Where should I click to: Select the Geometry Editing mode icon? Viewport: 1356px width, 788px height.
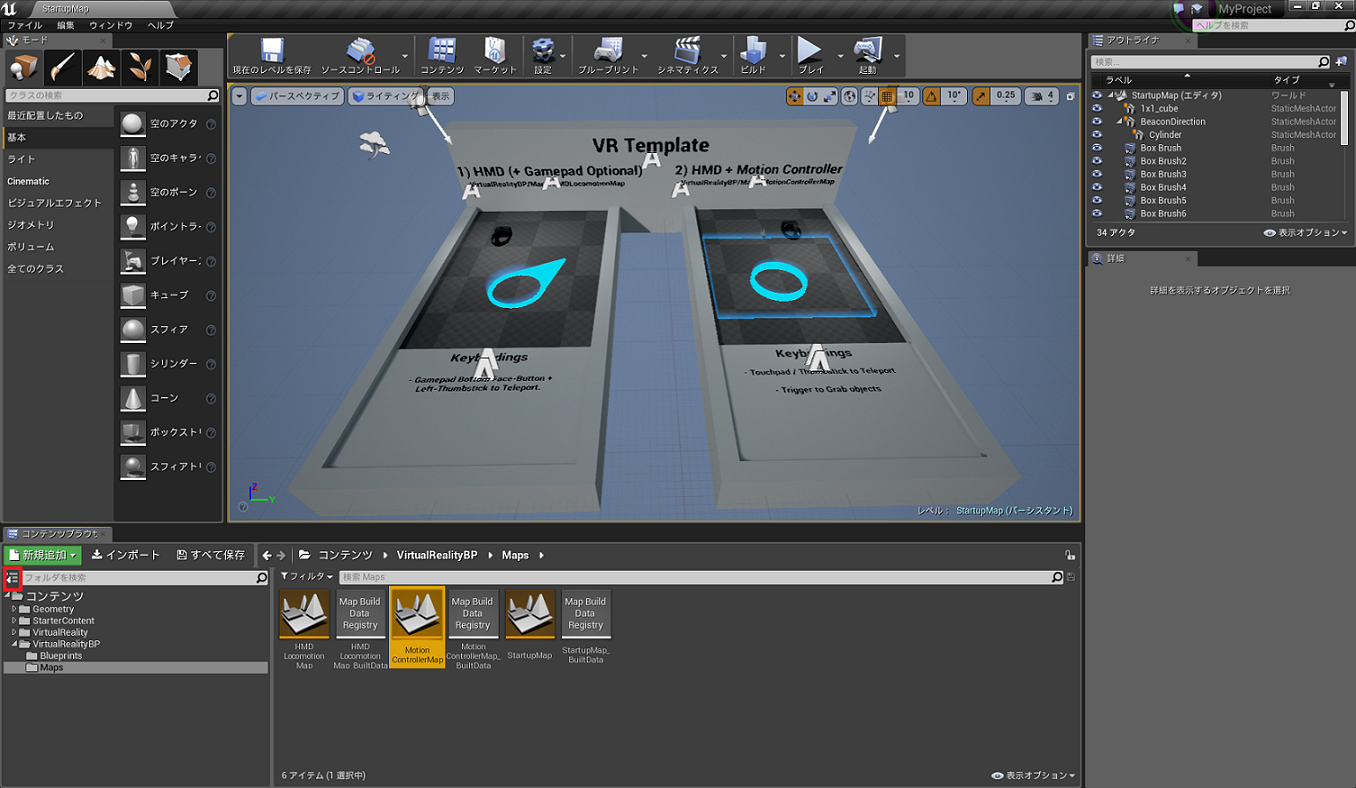coord(179,67)
